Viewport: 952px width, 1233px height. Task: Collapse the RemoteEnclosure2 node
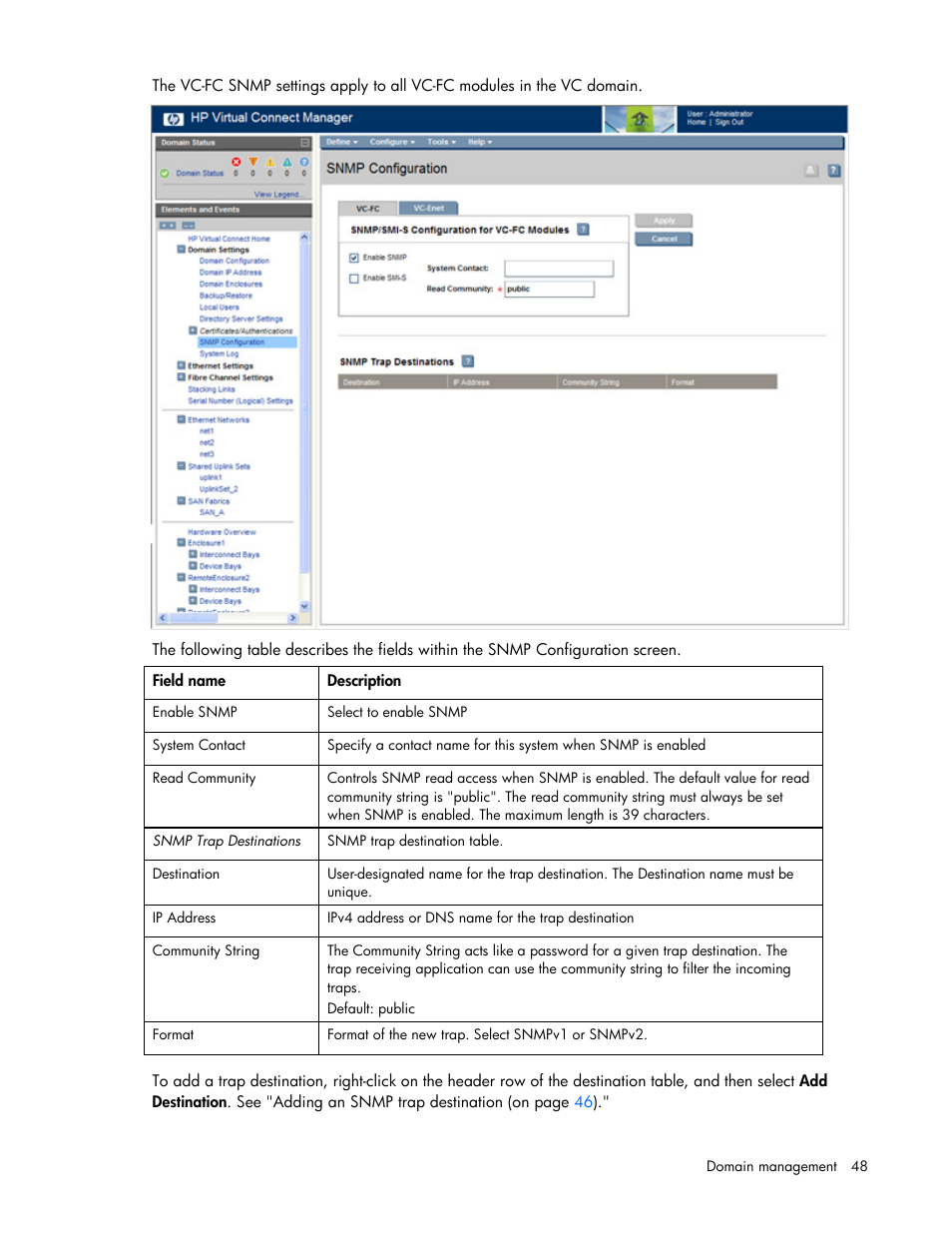[182, 577]
